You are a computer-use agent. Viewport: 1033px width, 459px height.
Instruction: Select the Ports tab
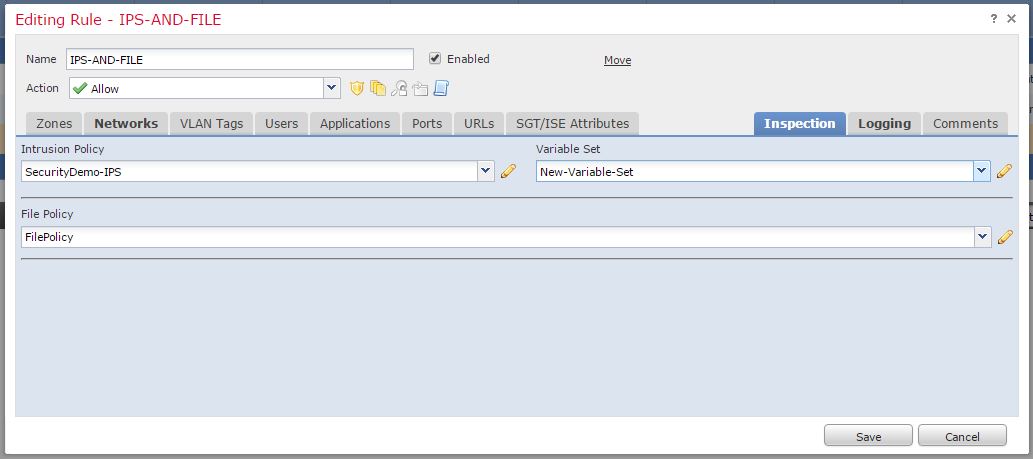pos(427,124)
